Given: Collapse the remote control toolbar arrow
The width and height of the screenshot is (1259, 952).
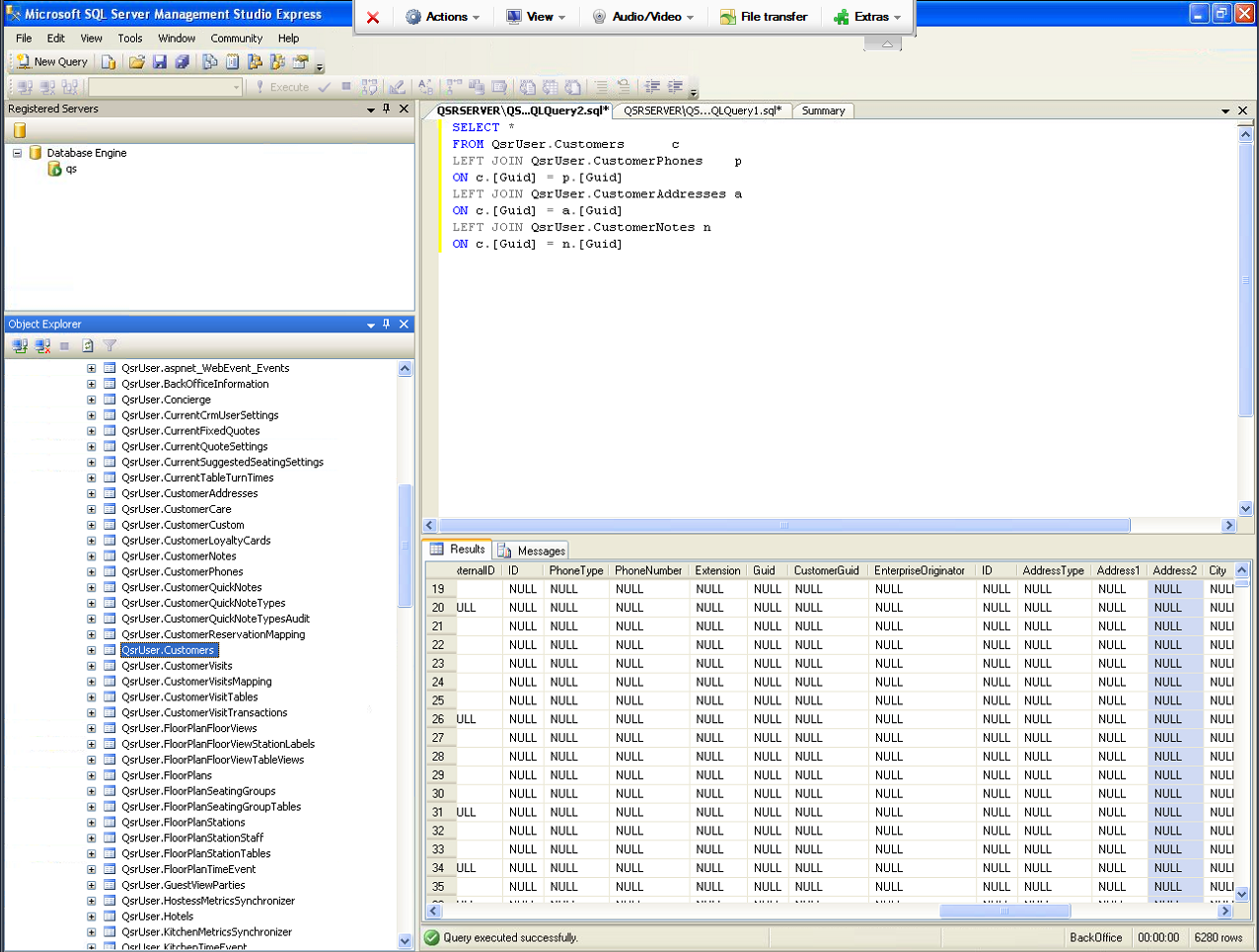Looking at the screenshot, I should [x=886, y=43].
